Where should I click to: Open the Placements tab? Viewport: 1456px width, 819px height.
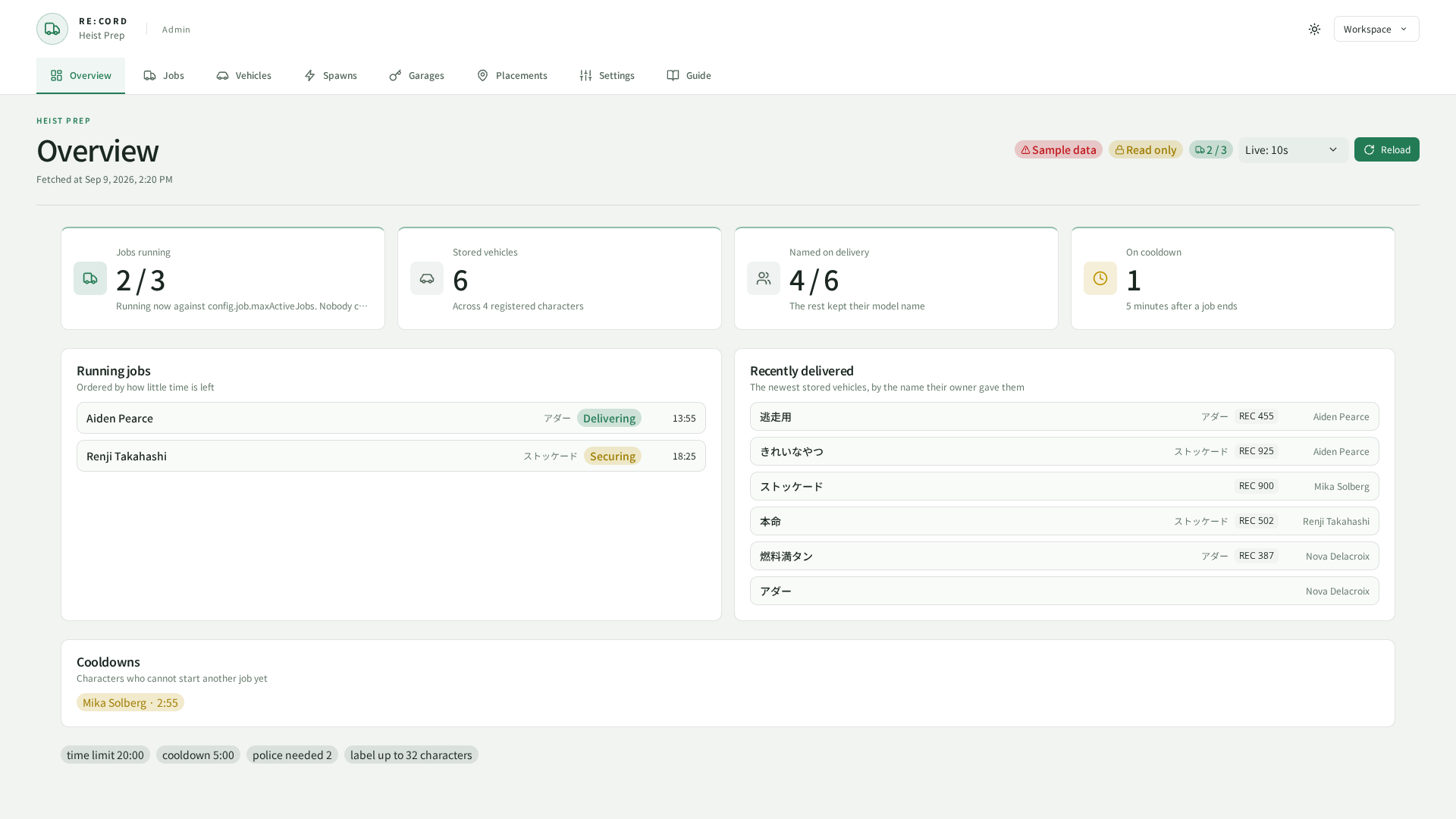[x=512, y=75]
